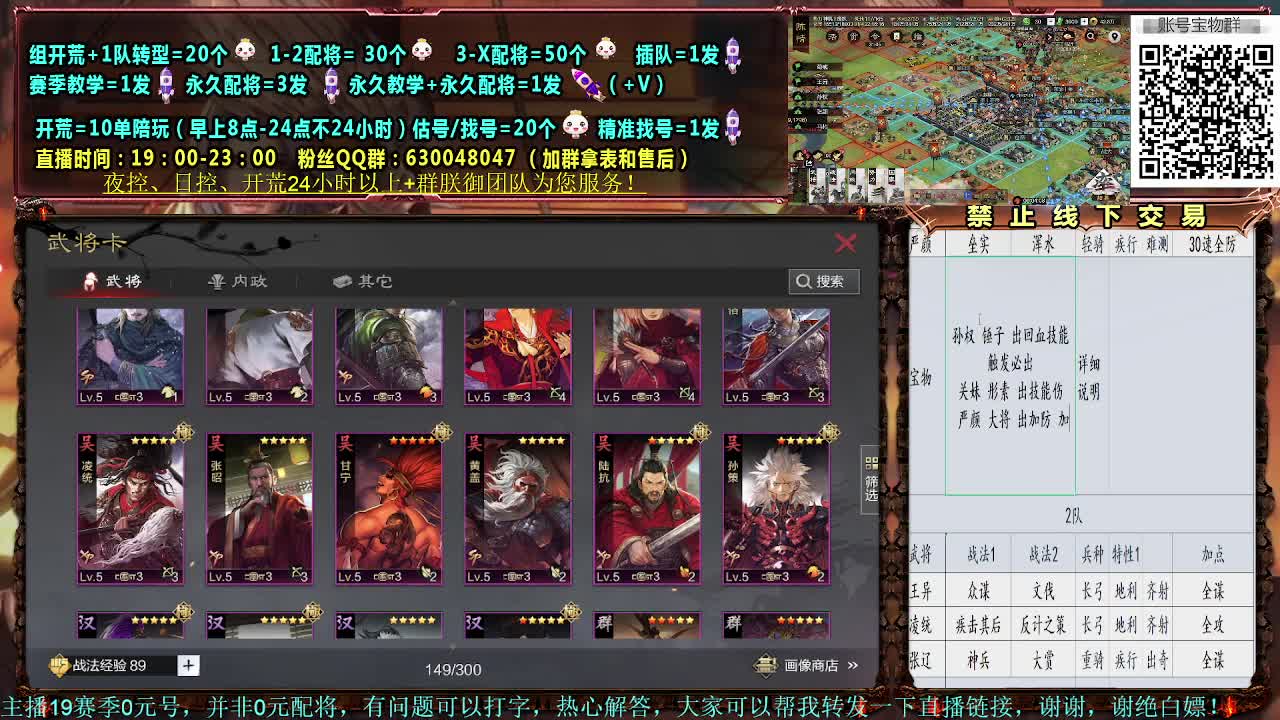Select the 张昭 general card
1280x720 pixels.
(x=260, y=508)
